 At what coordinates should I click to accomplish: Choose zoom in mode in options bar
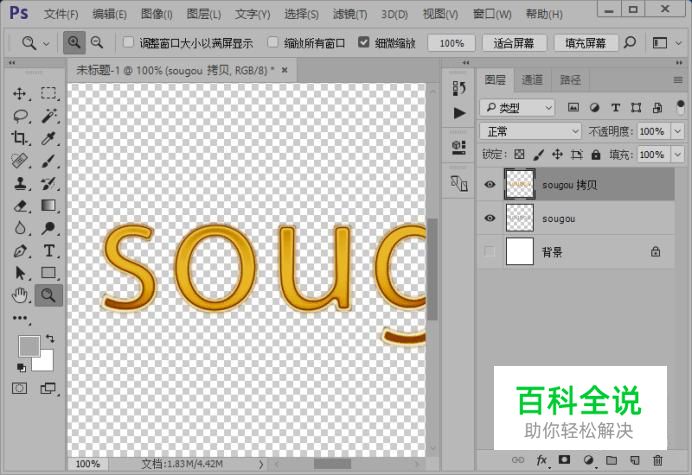coord(74,43)
